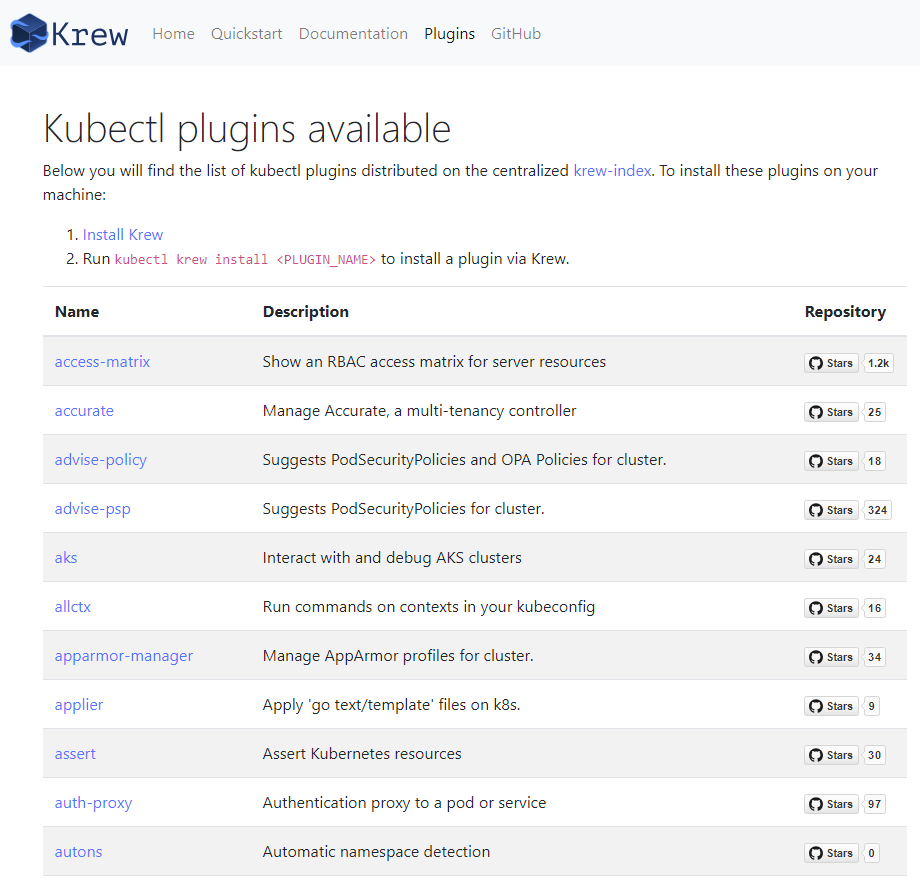The image size is (920, 881).
Task: Click the Description column header
Action: coord(306,311)
